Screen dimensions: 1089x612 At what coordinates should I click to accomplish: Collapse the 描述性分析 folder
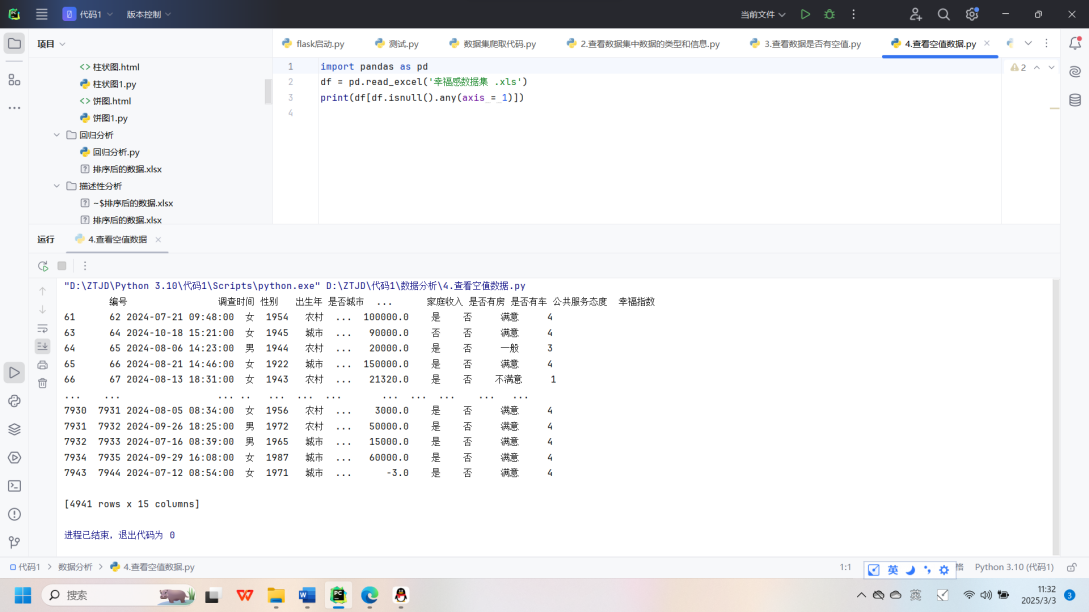tap(57, 186)
